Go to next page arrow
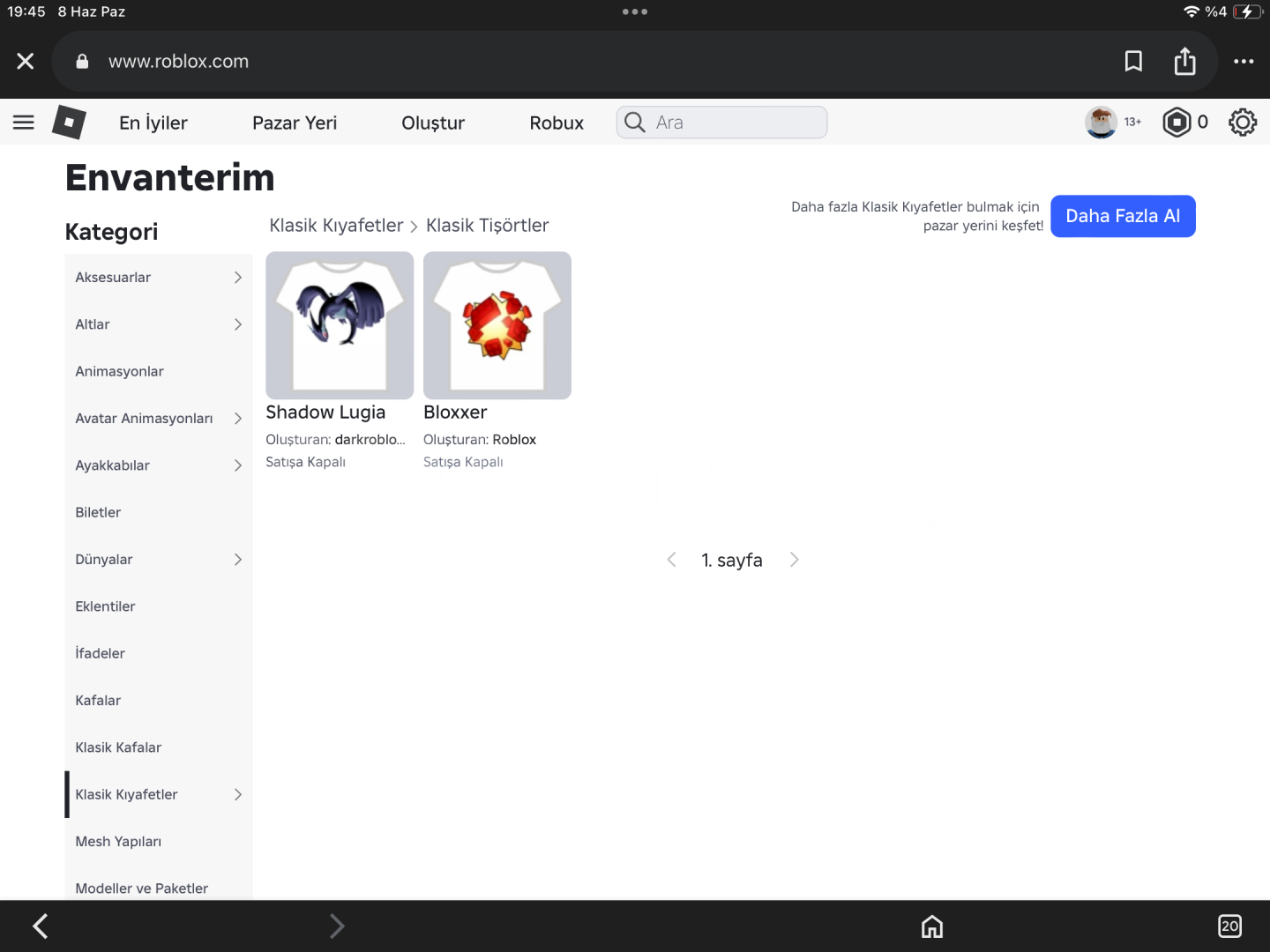The height and width of the screenshot is (952, 1270). tap(794, 560)
